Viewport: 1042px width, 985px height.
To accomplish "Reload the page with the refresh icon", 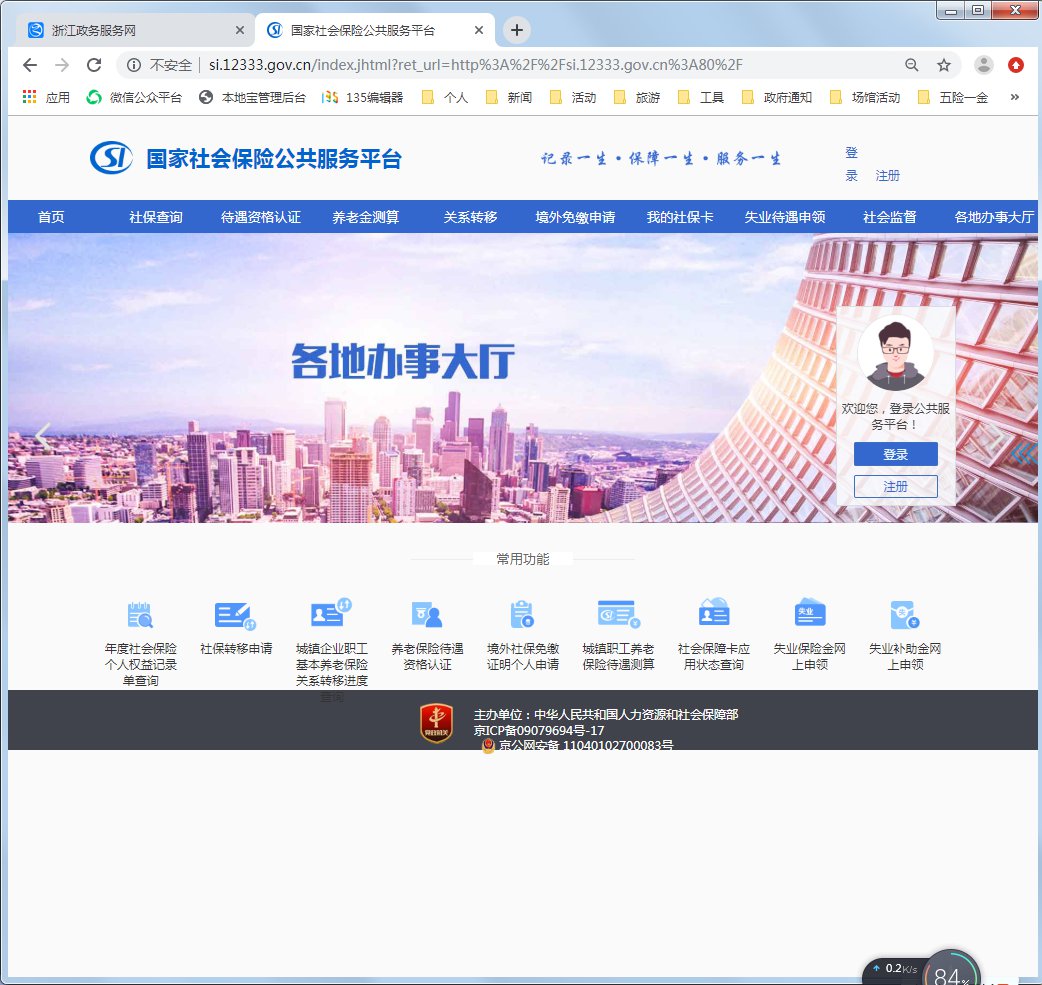I will (x=94, y=65).
